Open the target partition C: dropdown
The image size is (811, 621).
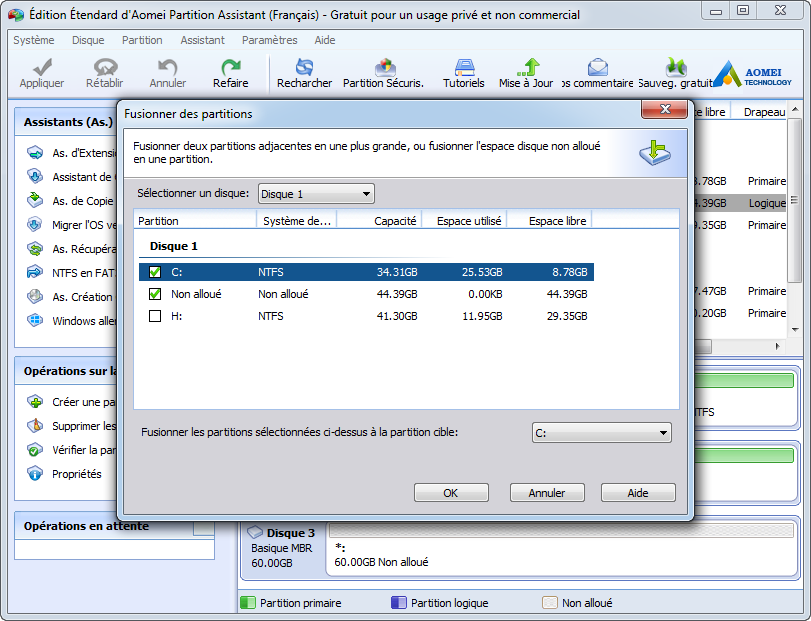pos(602,433)
